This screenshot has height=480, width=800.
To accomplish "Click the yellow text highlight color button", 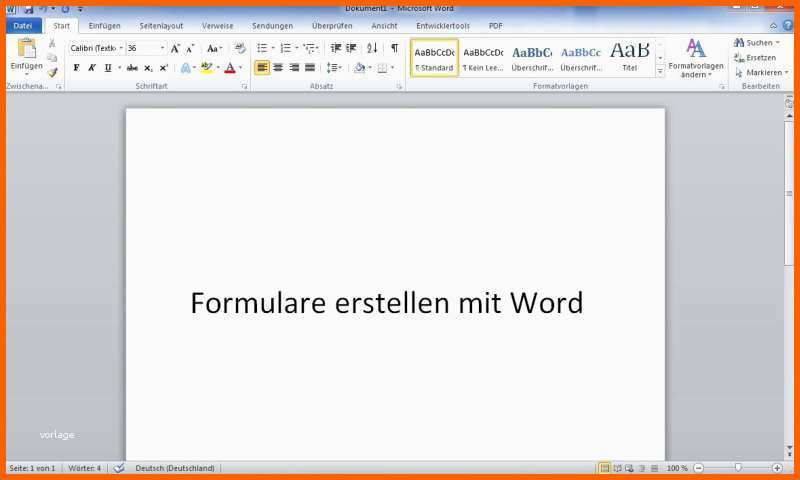I will coord(206,68).
